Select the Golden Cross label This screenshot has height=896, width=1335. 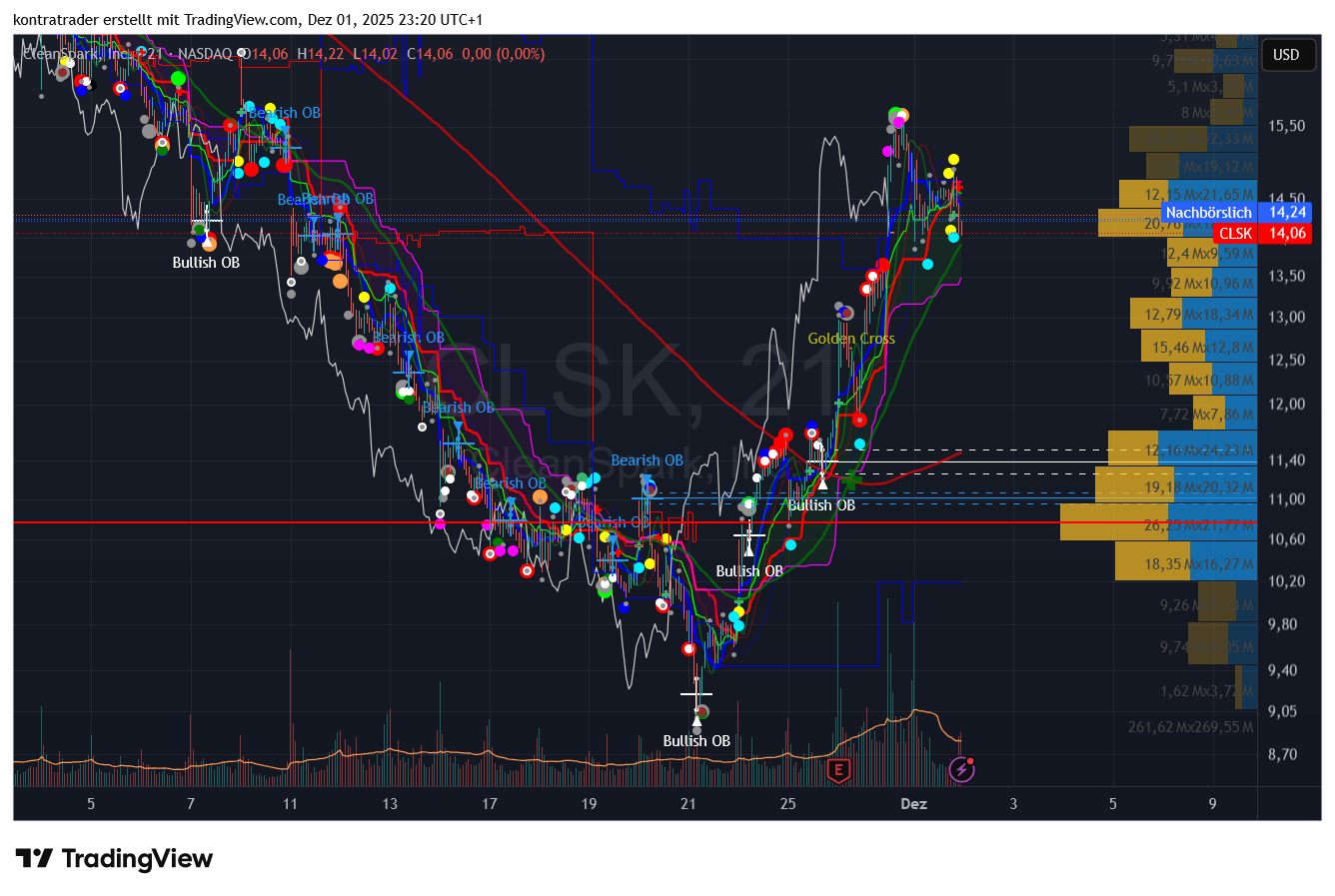point(851,339)
